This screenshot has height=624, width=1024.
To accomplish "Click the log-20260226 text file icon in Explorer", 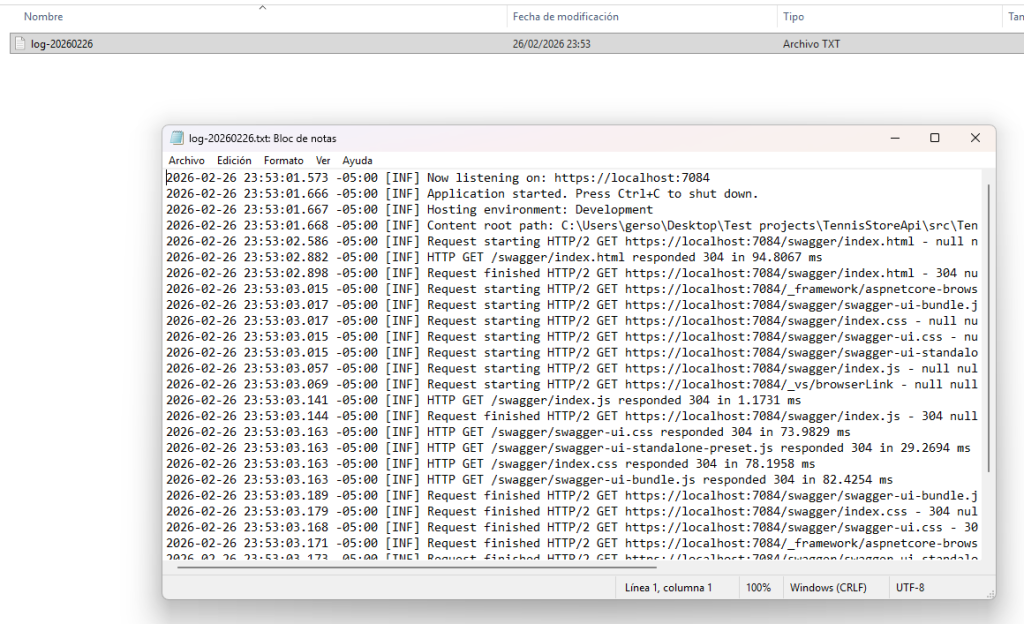I will tap(20, 44).
